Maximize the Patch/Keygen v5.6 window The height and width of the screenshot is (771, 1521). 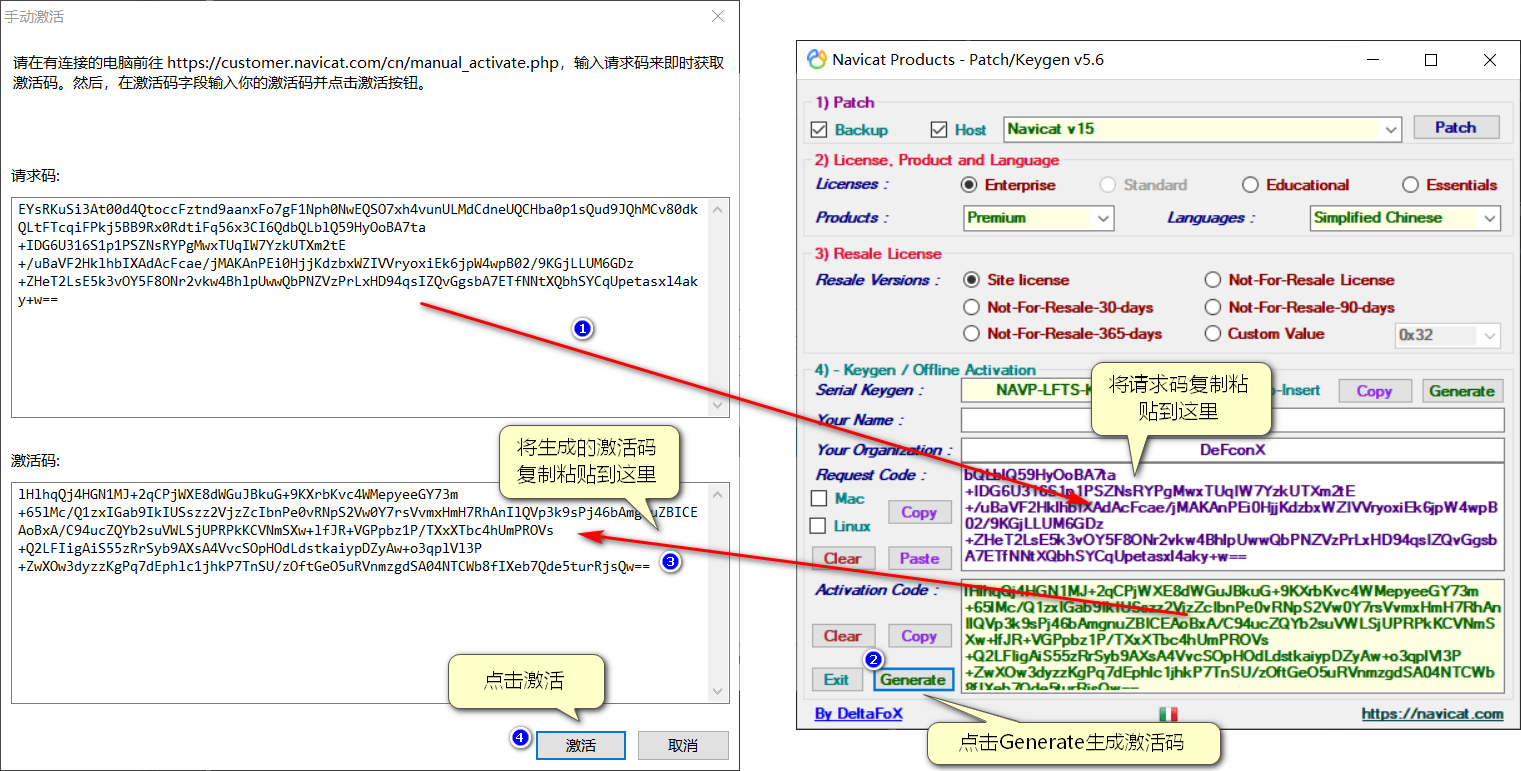coord(1431,60)
